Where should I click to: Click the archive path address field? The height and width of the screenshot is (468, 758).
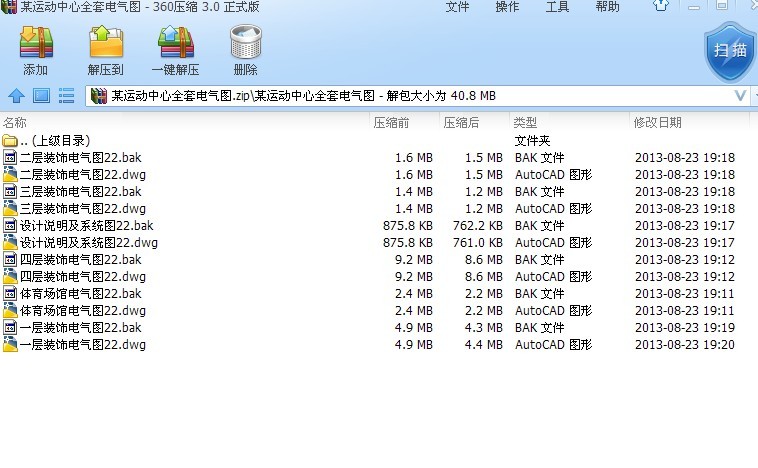418,96
